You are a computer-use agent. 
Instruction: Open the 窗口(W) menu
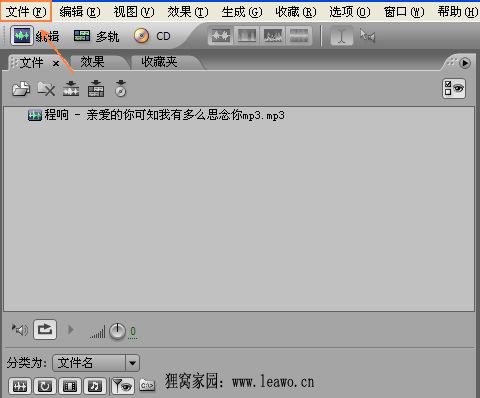point(404,12)
